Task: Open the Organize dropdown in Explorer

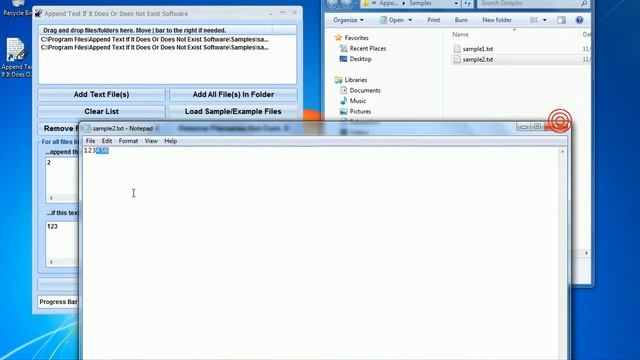Action: click(x=348, y=20)
